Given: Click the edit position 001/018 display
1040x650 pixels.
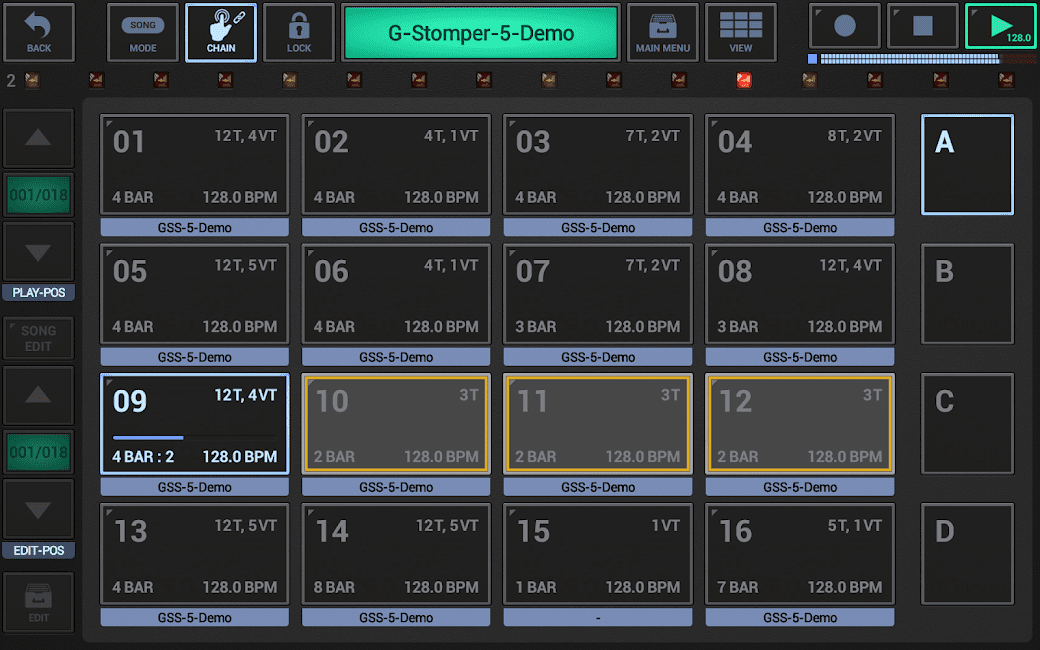Looking at the screenshot, I should pyautogui.click(x=38, y=452).
